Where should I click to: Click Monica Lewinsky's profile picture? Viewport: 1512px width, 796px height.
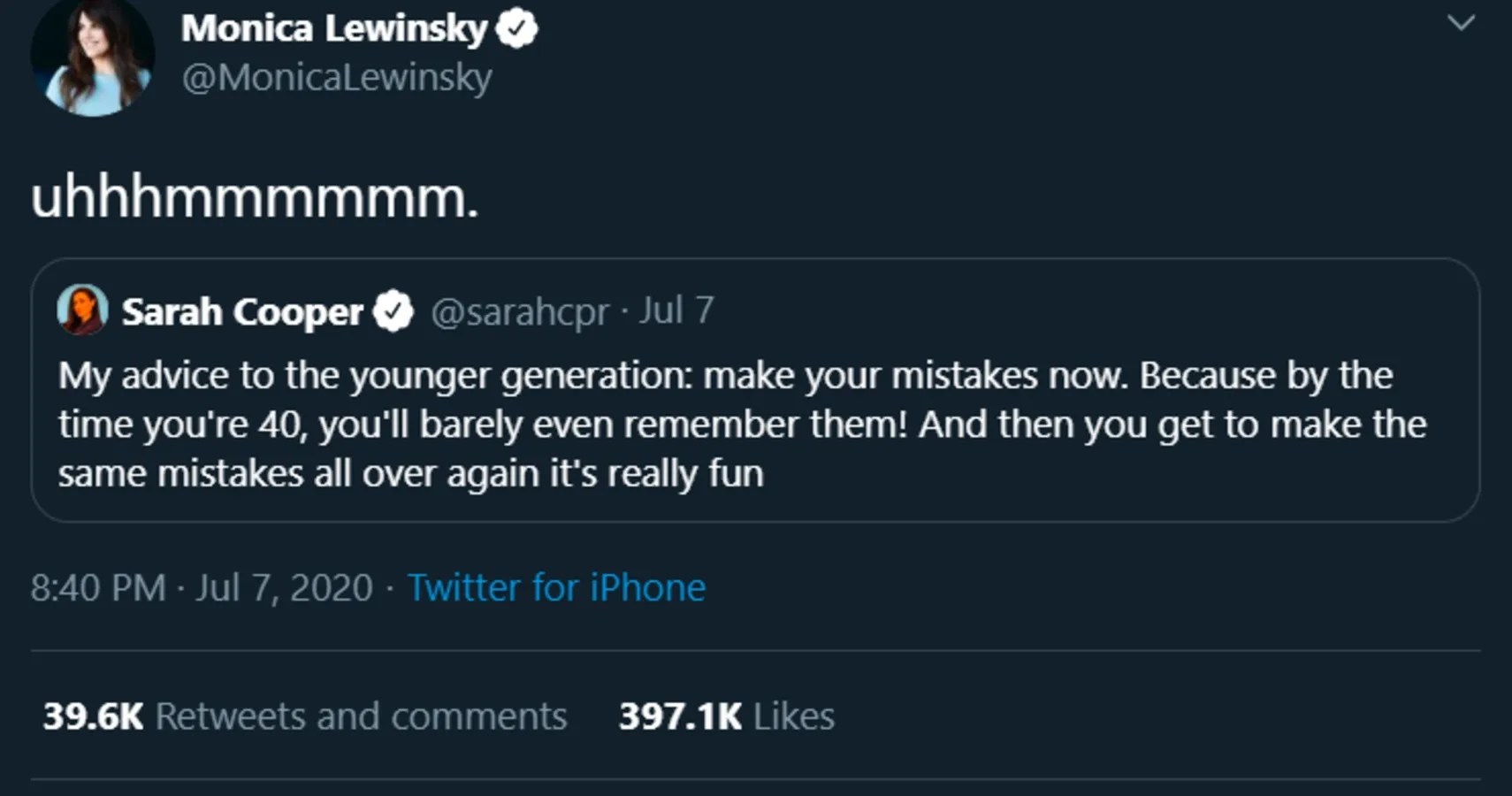[93, 53]
